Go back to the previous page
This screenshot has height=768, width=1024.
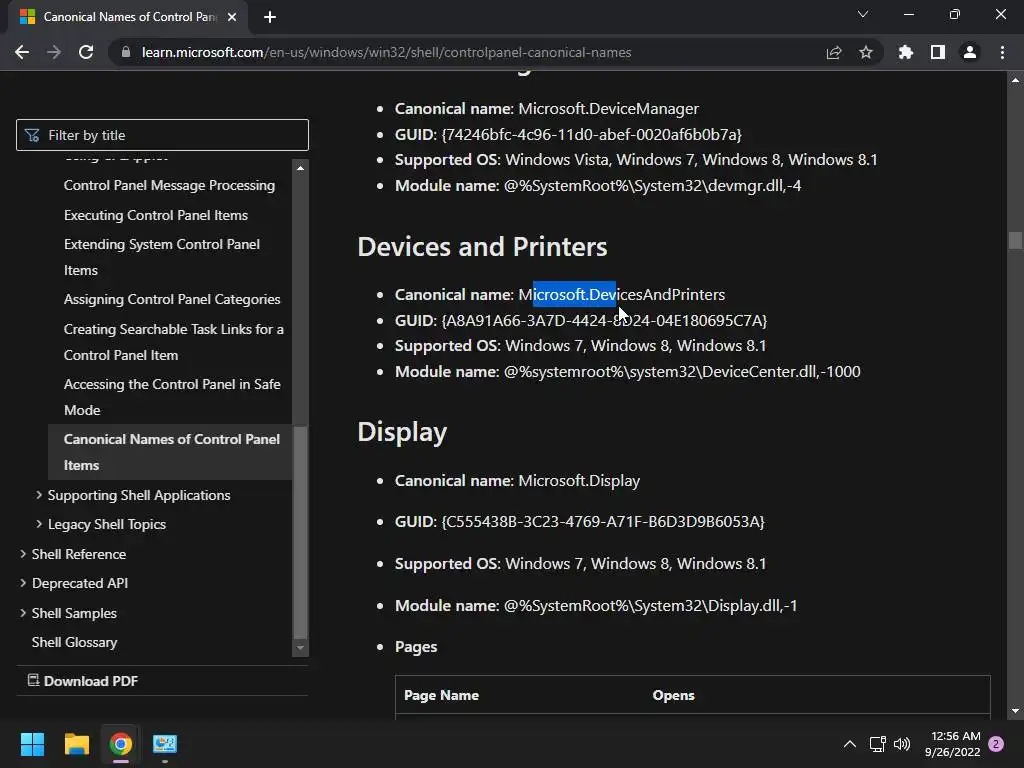pos(22,52)
